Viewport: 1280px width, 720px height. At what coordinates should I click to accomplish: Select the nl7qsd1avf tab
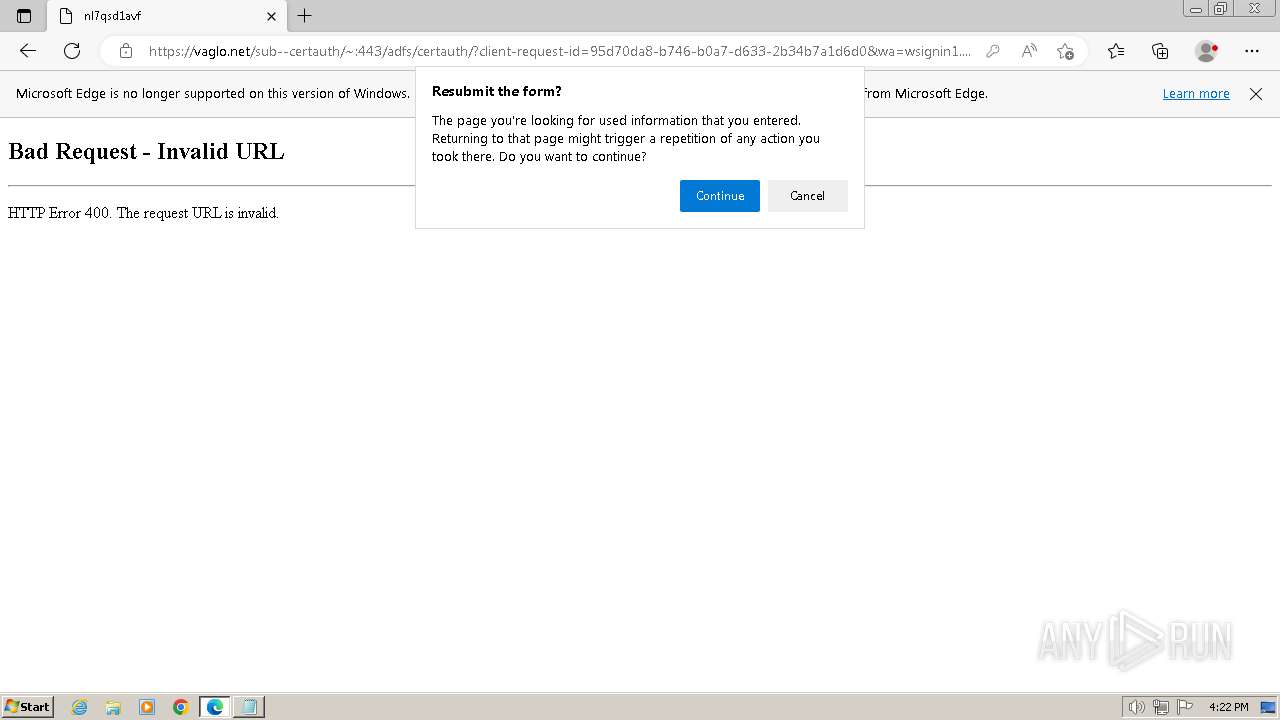(167, 16)
